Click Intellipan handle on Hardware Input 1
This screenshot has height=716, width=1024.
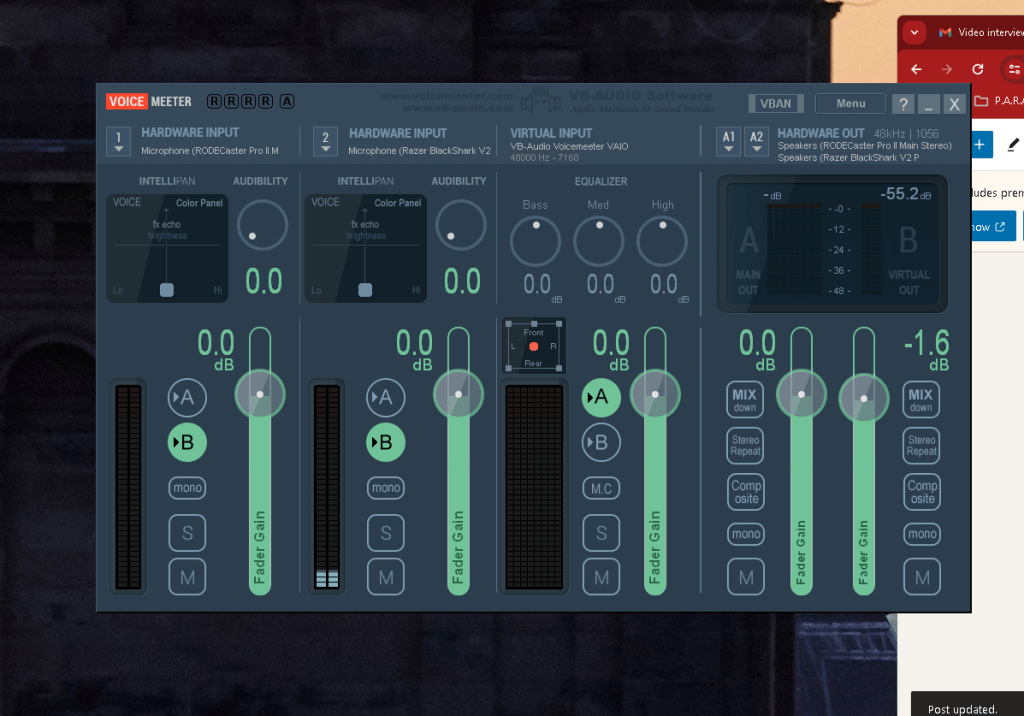coord(167,289)
